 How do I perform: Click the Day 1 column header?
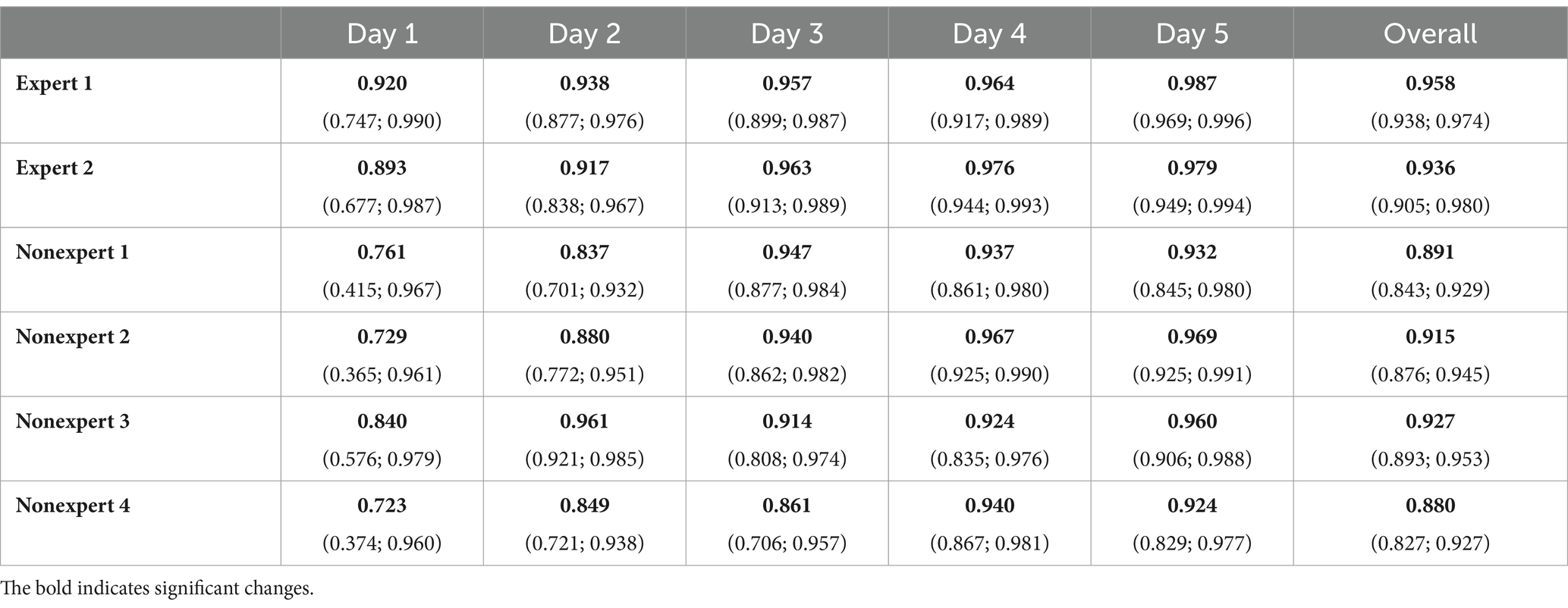pos(382,34)
